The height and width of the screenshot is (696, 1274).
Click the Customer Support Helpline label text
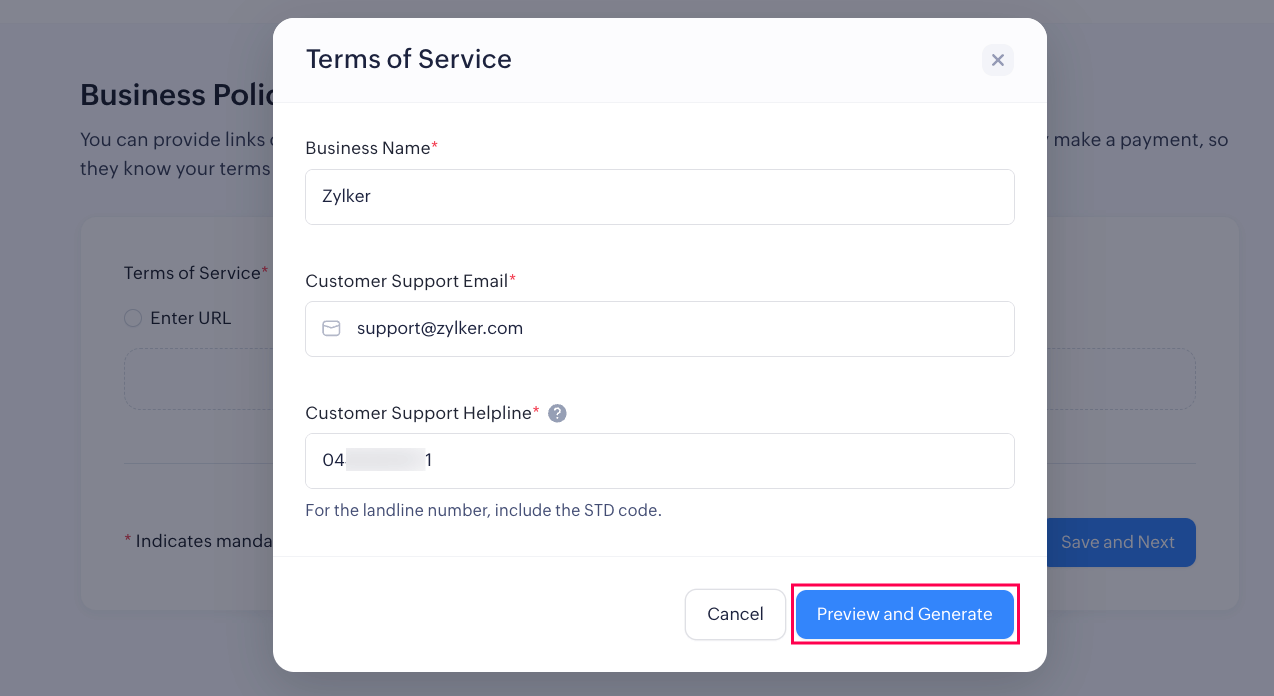click(x=418, y=413)
